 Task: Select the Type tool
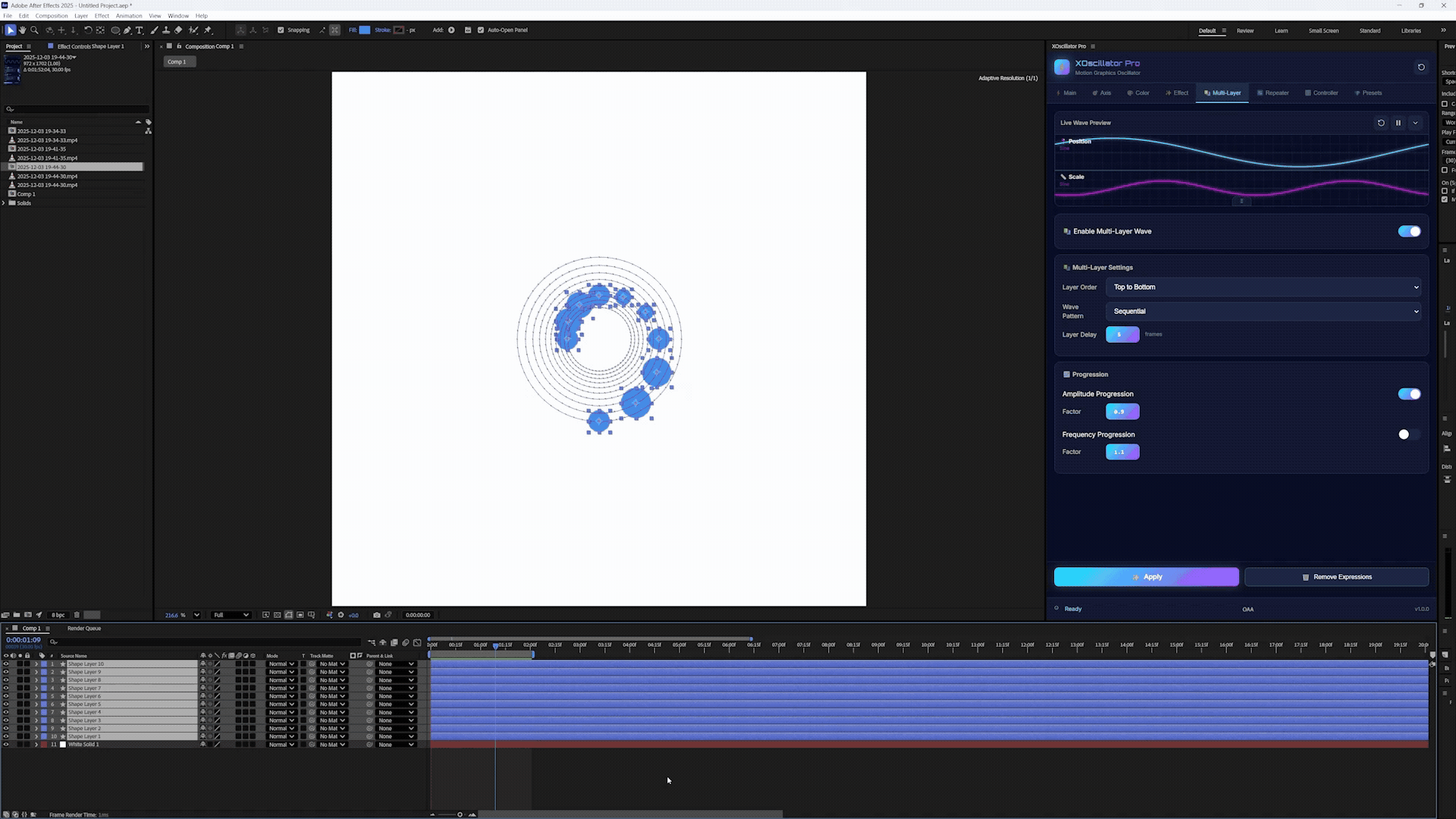(x=140, y=30)
